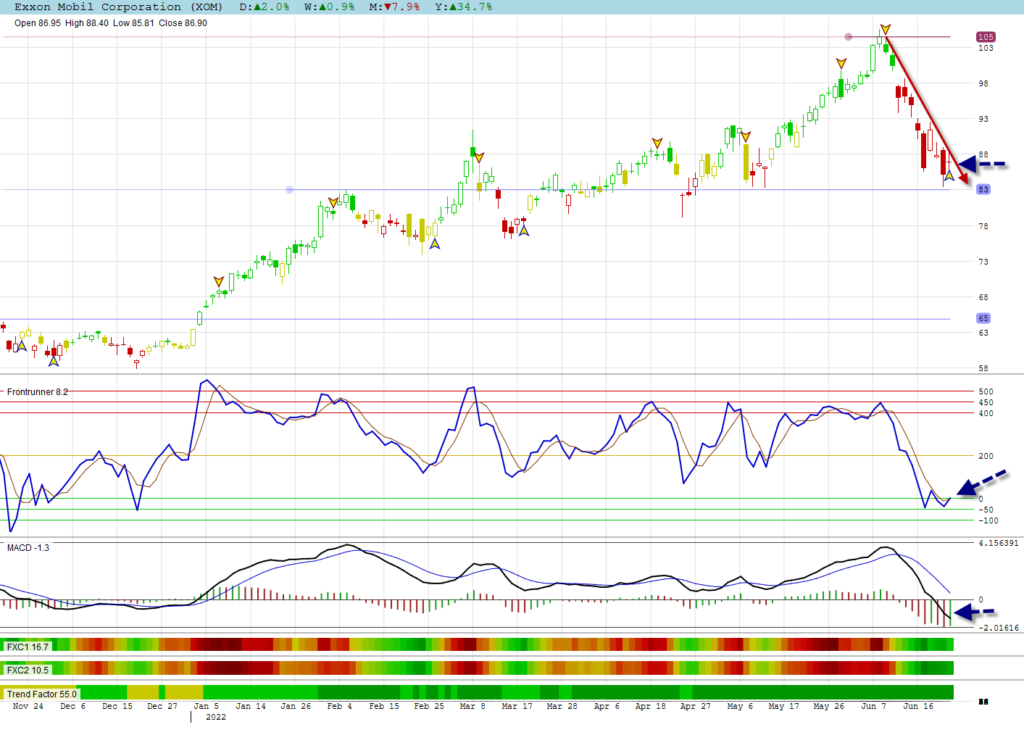This screenshot has height=735, width=1024.
Task: Click the Jan 5 date on the time axis
Action: click(x=206, y=706)
